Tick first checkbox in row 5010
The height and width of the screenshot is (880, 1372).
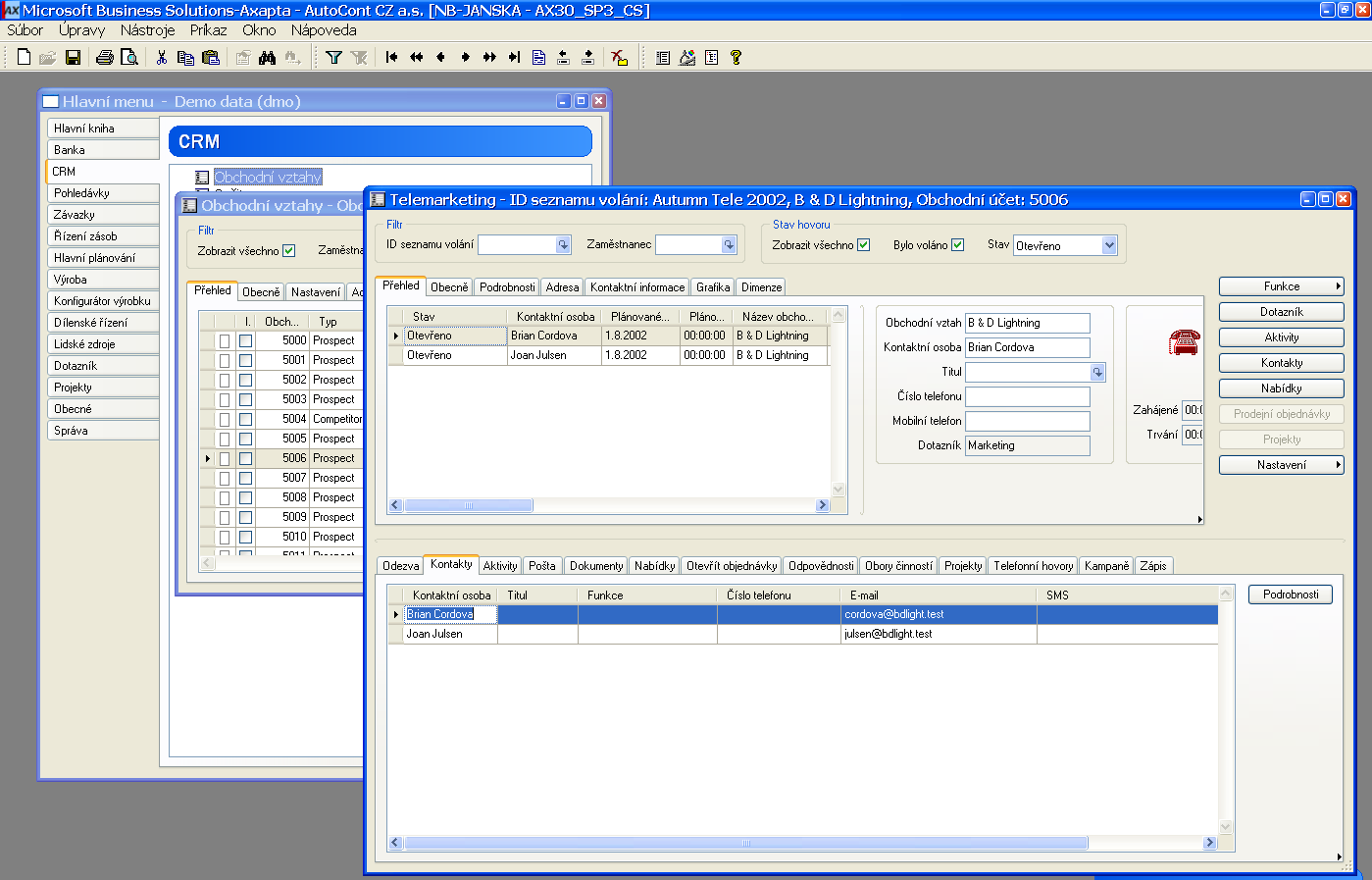pos(225,537)
